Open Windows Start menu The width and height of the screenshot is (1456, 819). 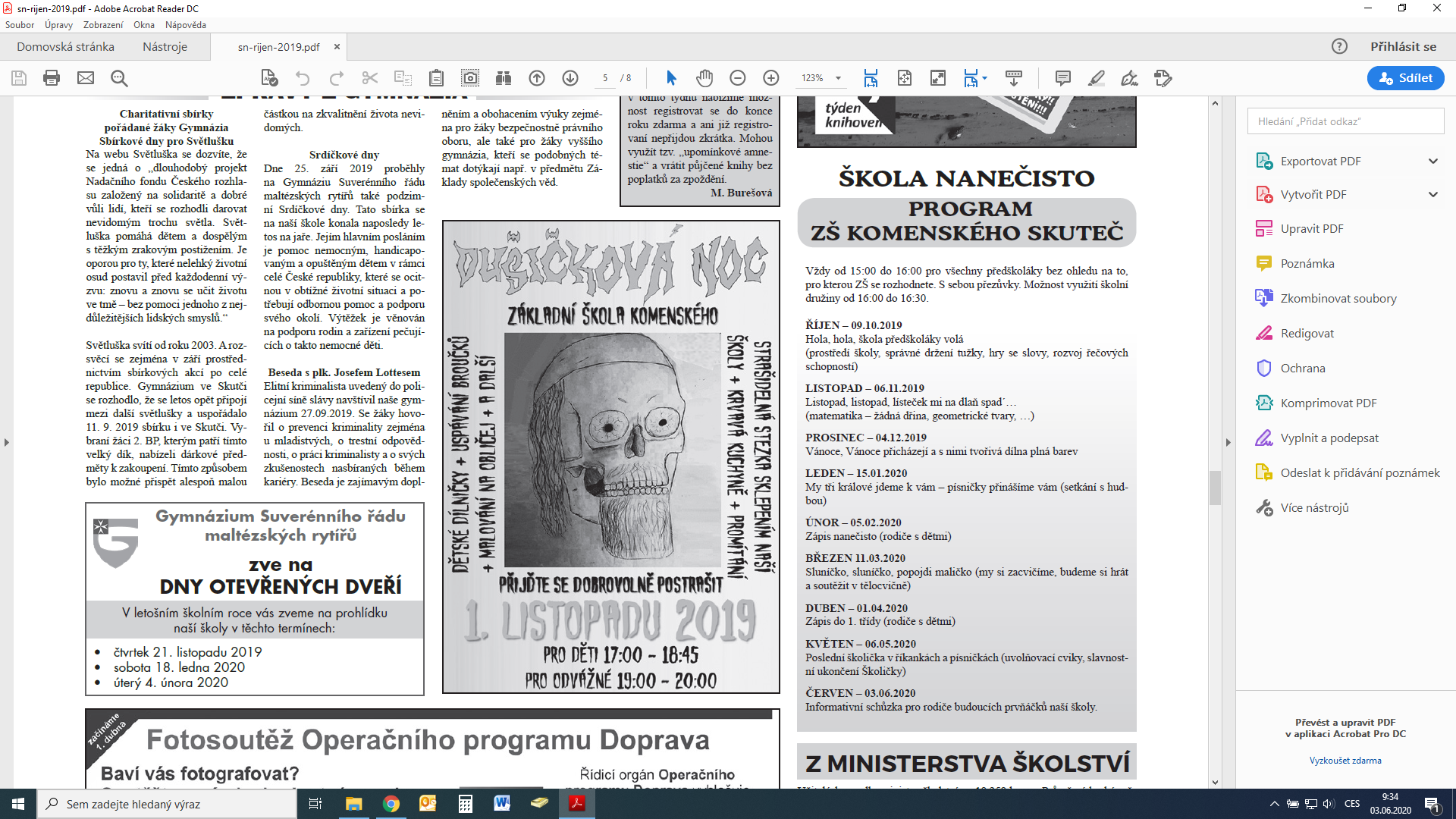click(18, 804)
